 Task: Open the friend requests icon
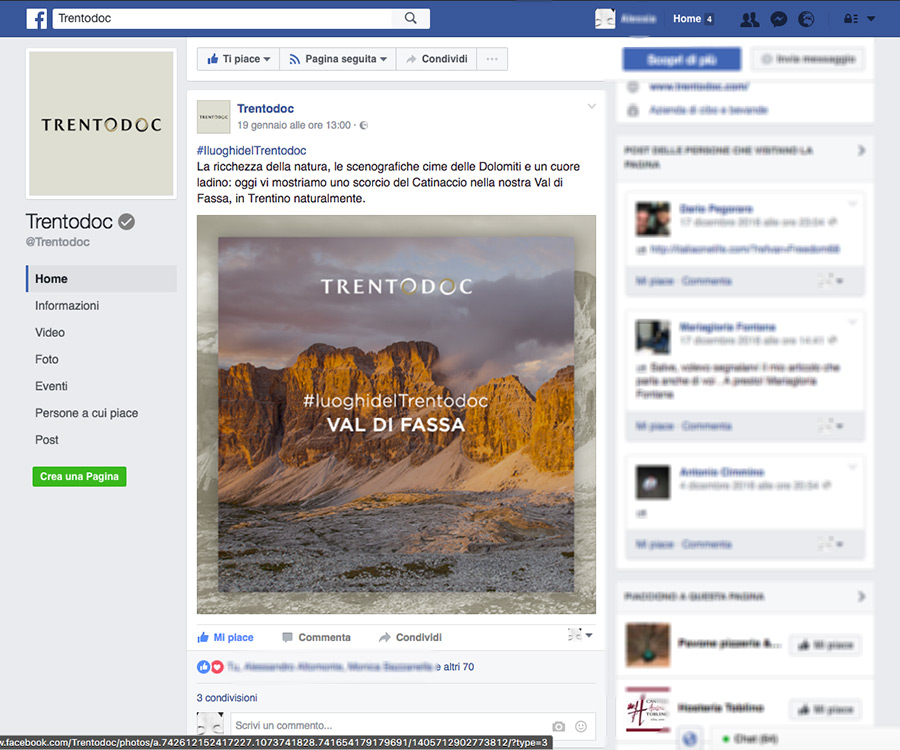click(x=750, y=19)
